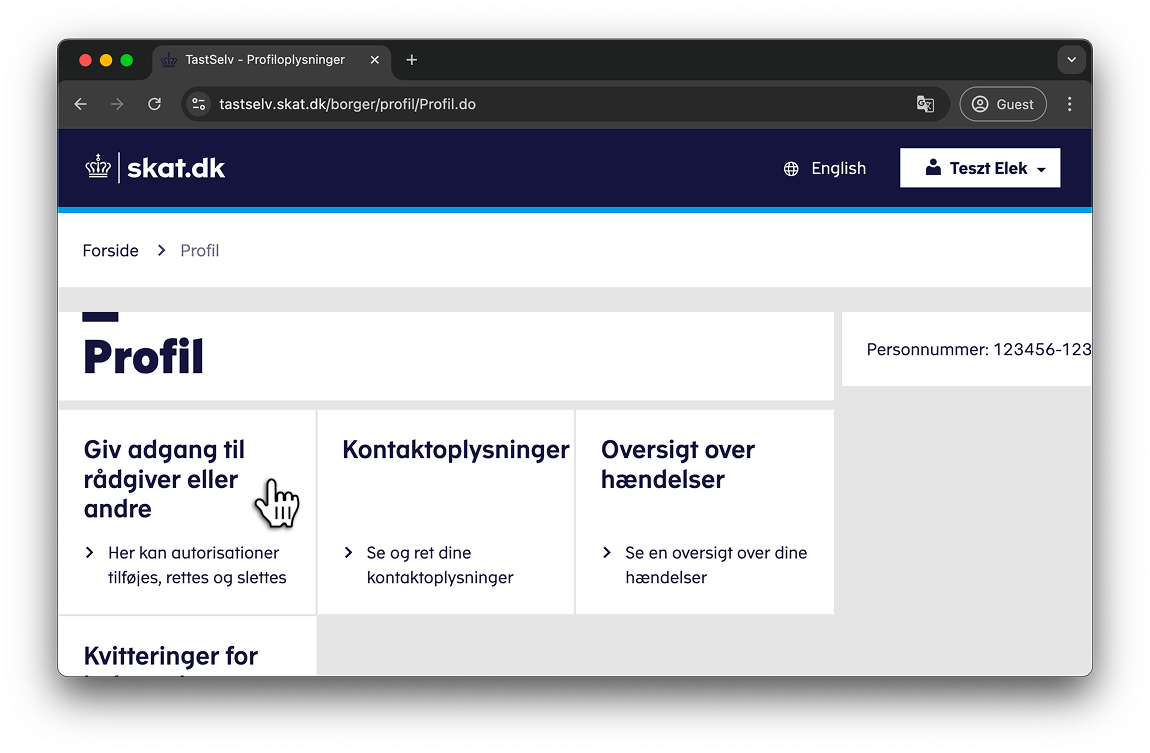Open the tab search dropdown arrow
The image size is (1150, 753).
coord(1071,60)
